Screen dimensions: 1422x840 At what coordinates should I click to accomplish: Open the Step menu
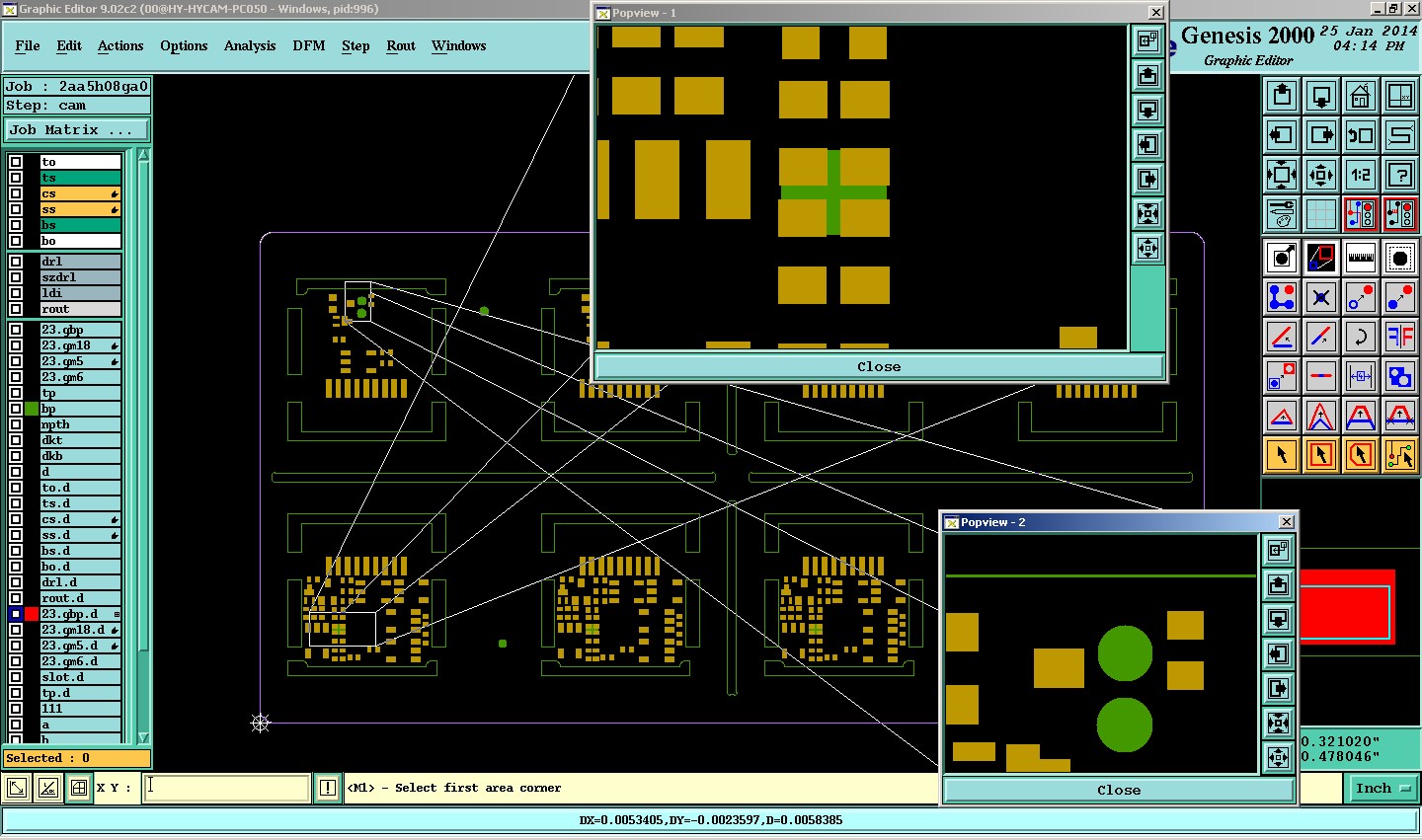coord(355,45)
